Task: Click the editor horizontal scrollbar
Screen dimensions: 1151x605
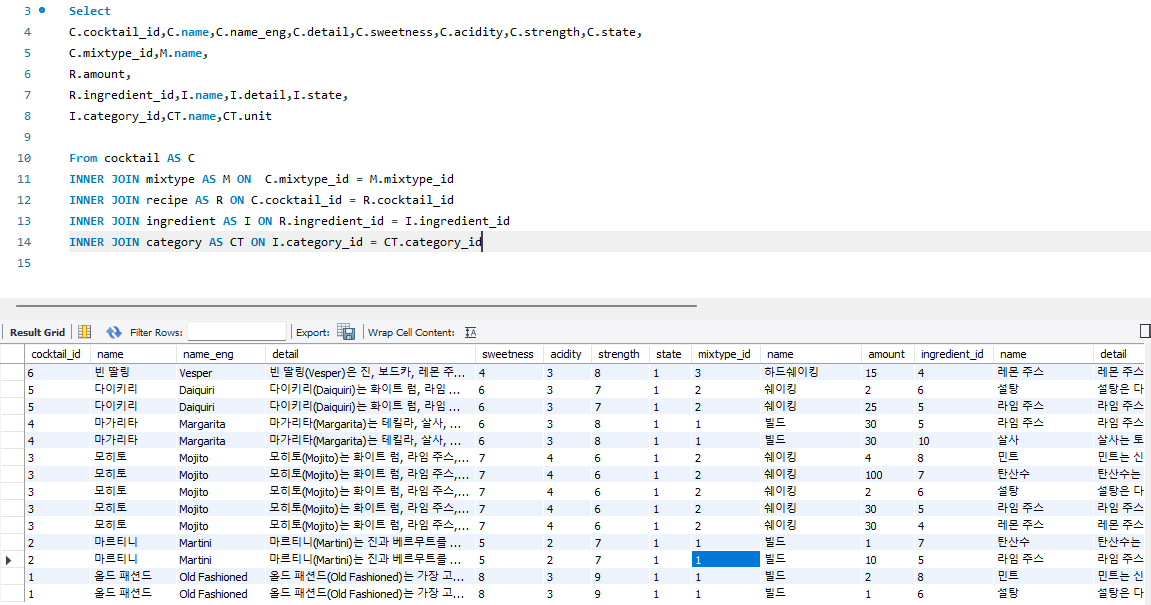Action: 356,305
